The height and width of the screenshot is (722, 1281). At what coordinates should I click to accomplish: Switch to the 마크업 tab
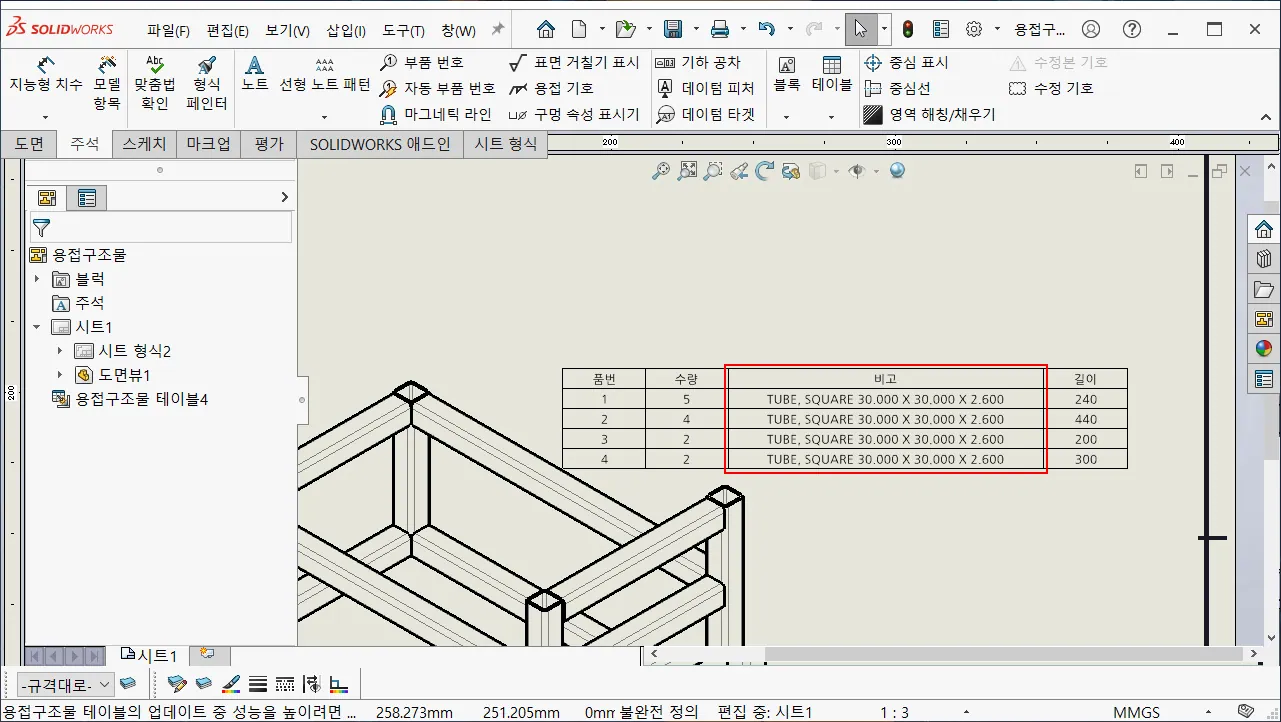[209, 144]
